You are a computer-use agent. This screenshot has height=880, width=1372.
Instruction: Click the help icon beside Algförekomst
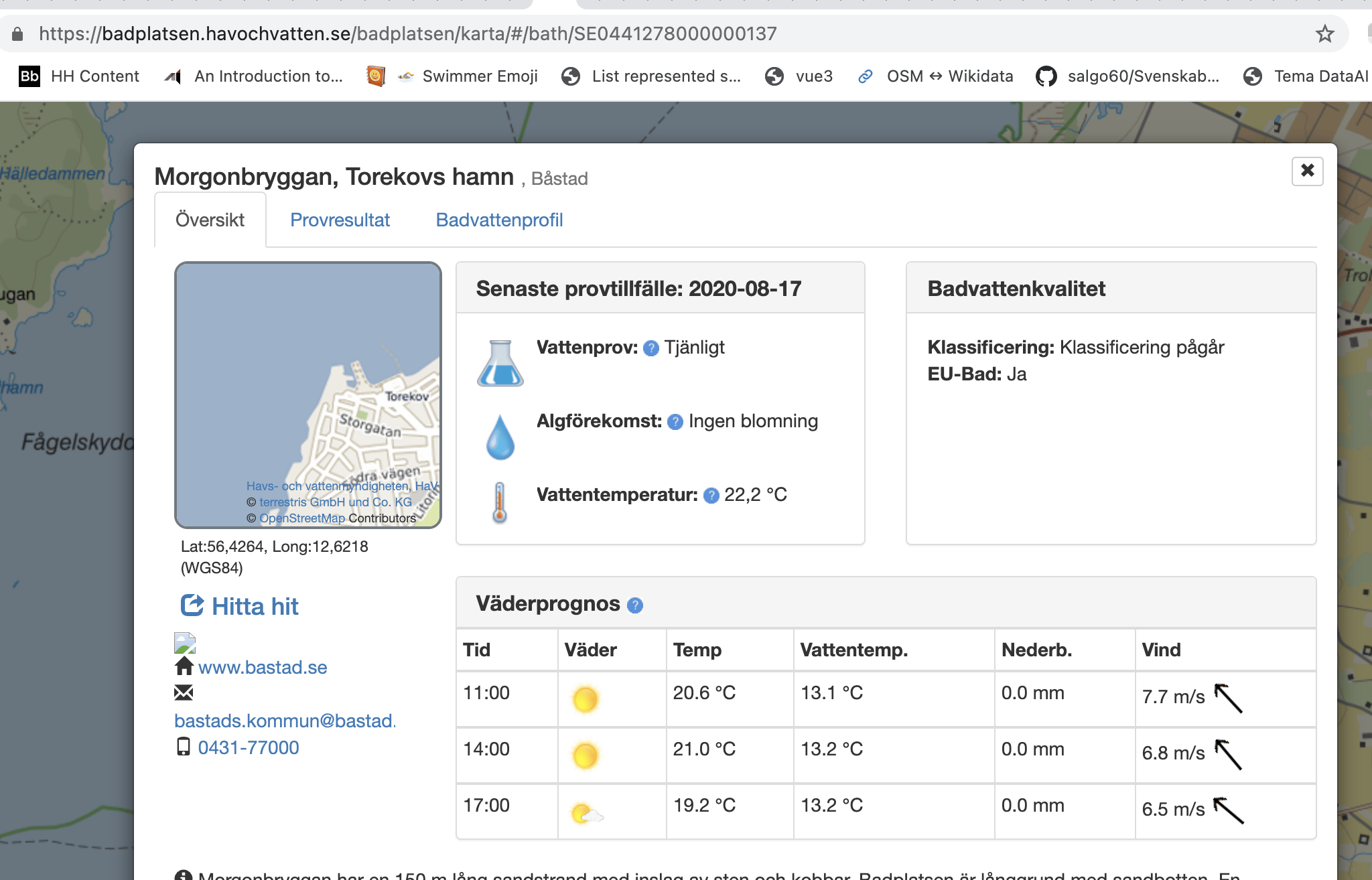point(675,422)
